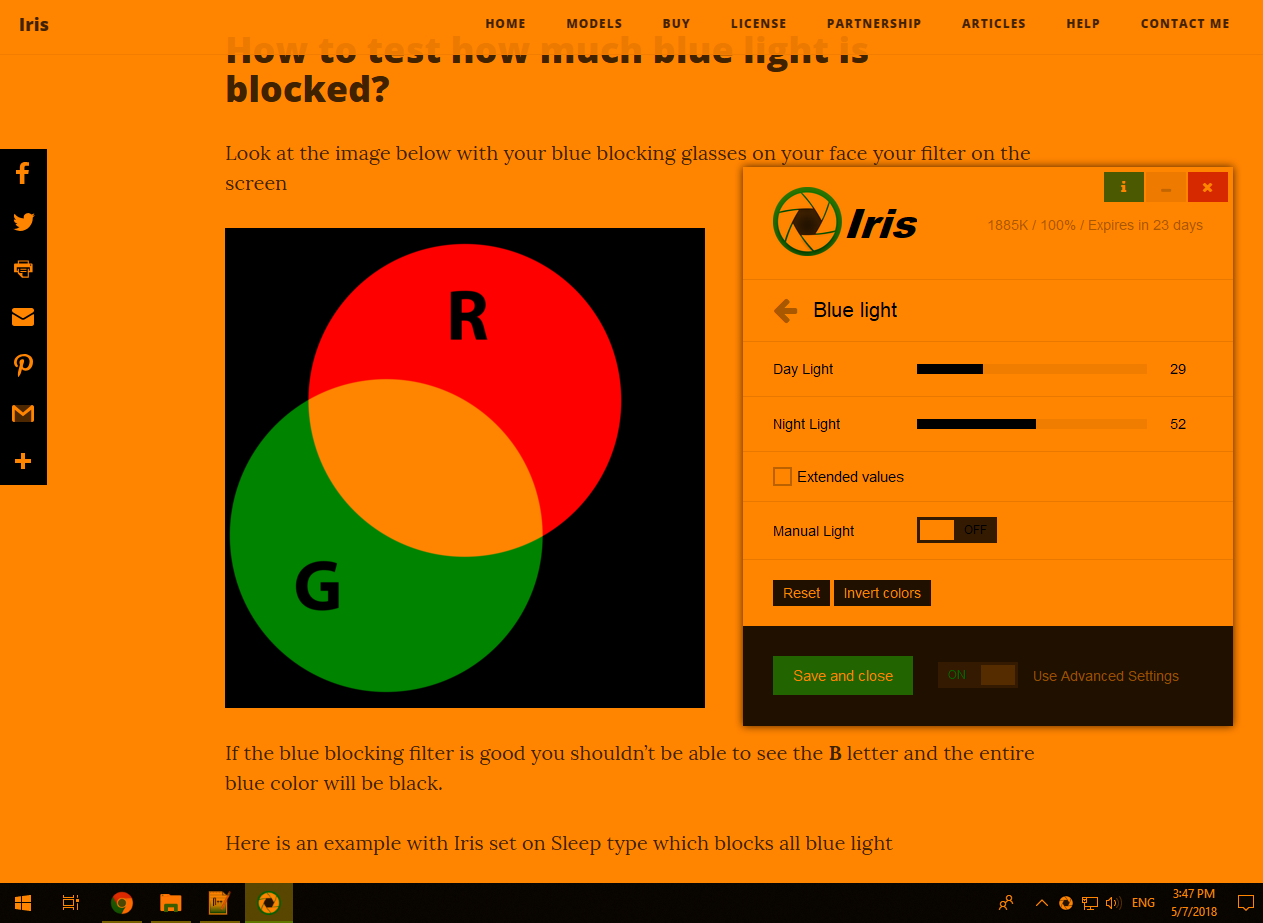Open more sharing options plus icon
The image size is (1263, 923).
[23, 461]
